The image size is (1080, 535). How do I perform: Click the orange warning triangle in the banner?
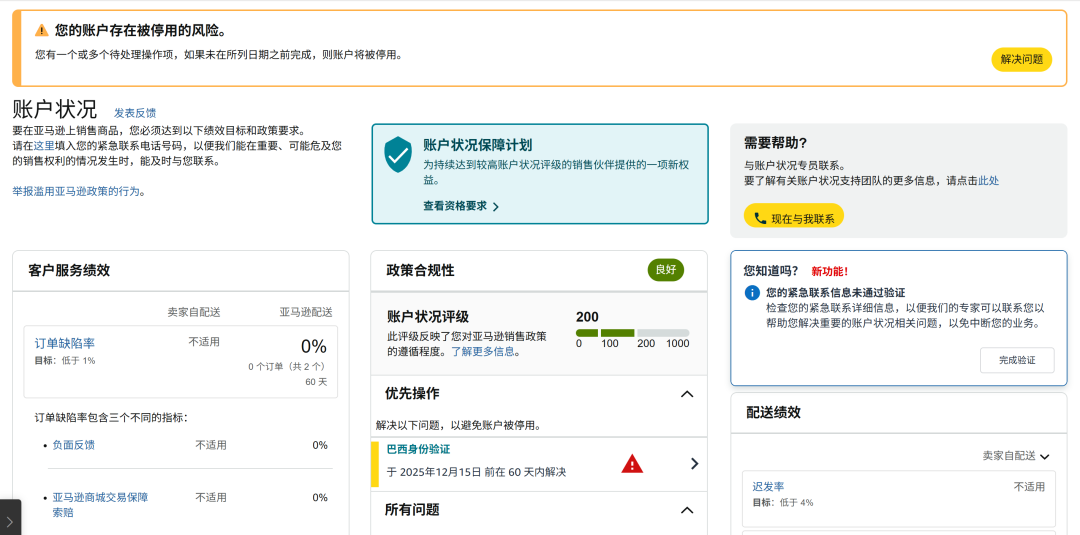[42, 30]
